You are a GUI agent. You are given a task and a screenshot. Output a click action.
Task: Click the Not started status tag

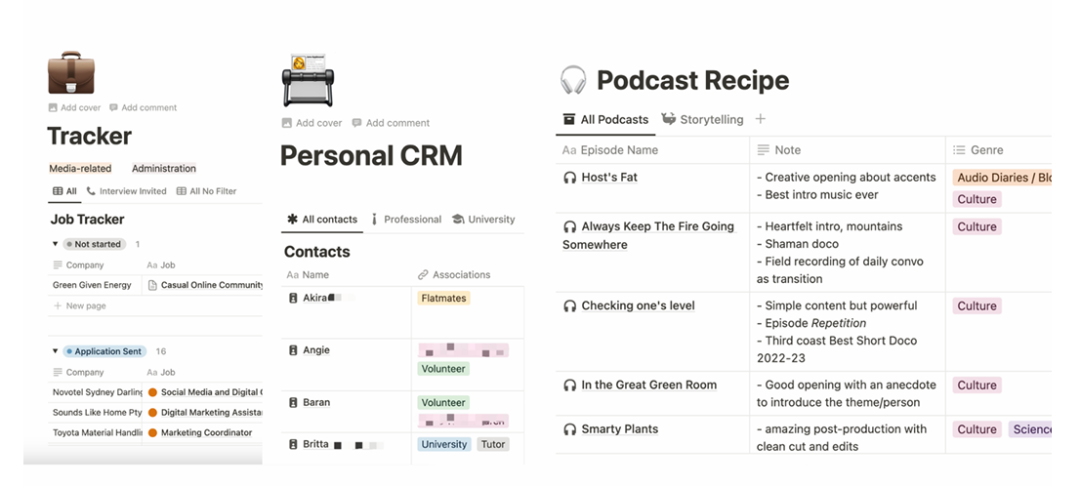pos(94,244)
